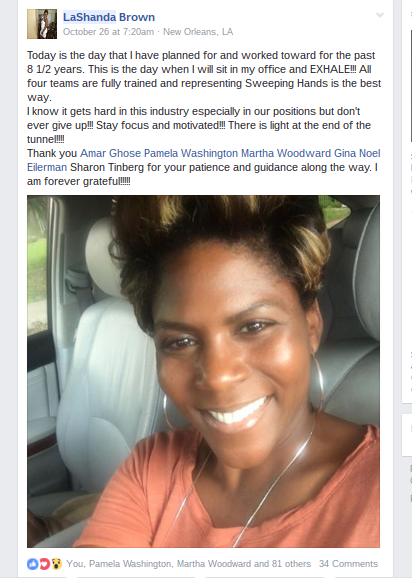Open the New Orleans, LA location link
This screenshot has height=578, width=412.
(x=198, y=32)
